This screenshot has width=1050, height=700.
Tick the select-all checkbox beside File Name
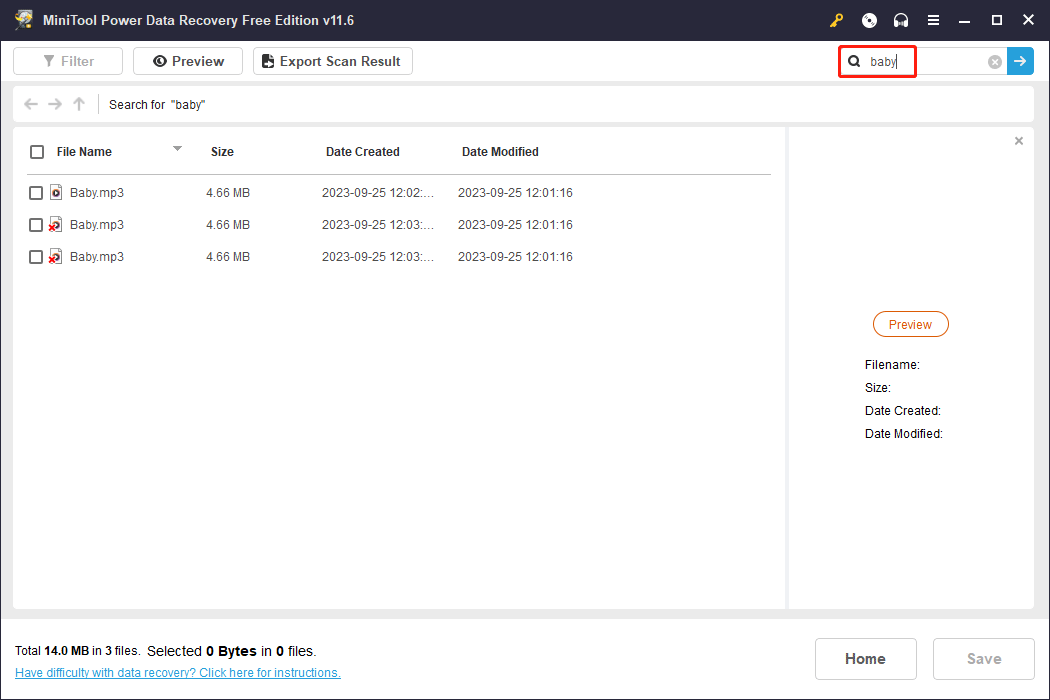(37, 152)
